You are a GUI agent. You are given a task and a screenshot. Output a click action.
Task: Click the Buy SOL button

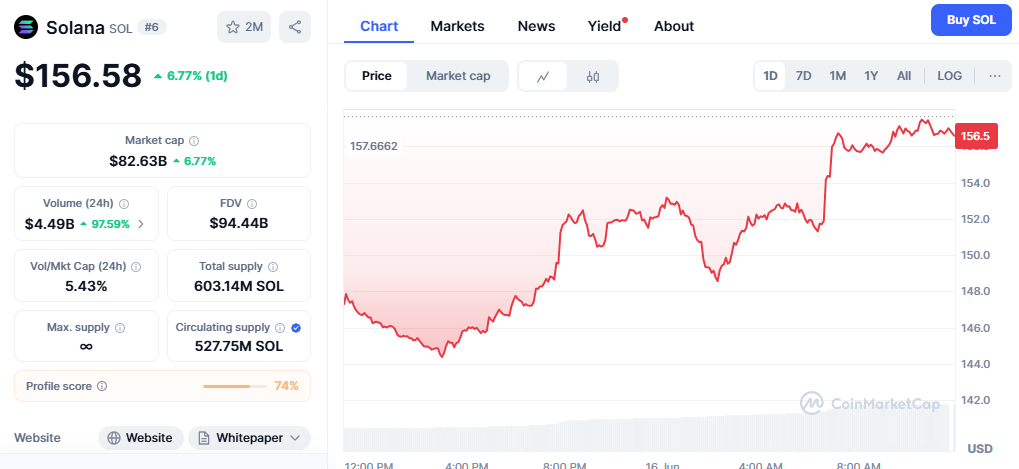tap(971, 19)
